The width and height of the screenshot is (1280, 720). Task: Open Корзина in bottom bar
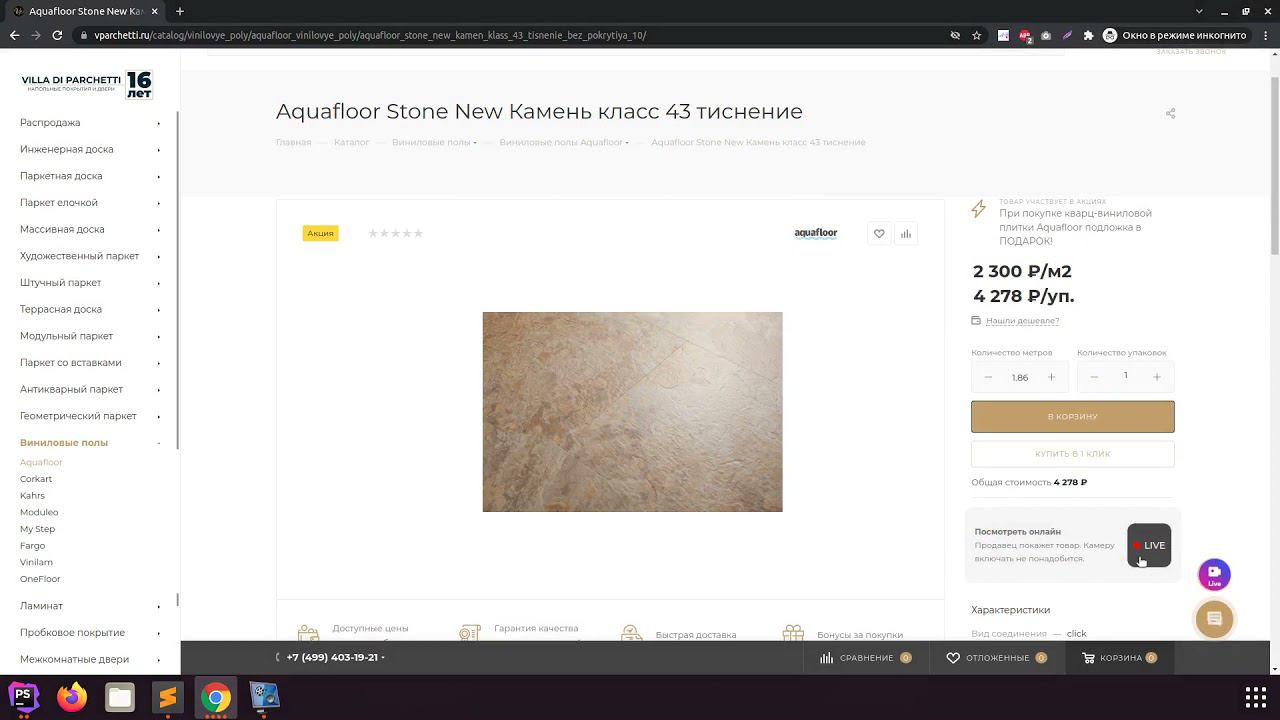click(x=1120, y=658)
